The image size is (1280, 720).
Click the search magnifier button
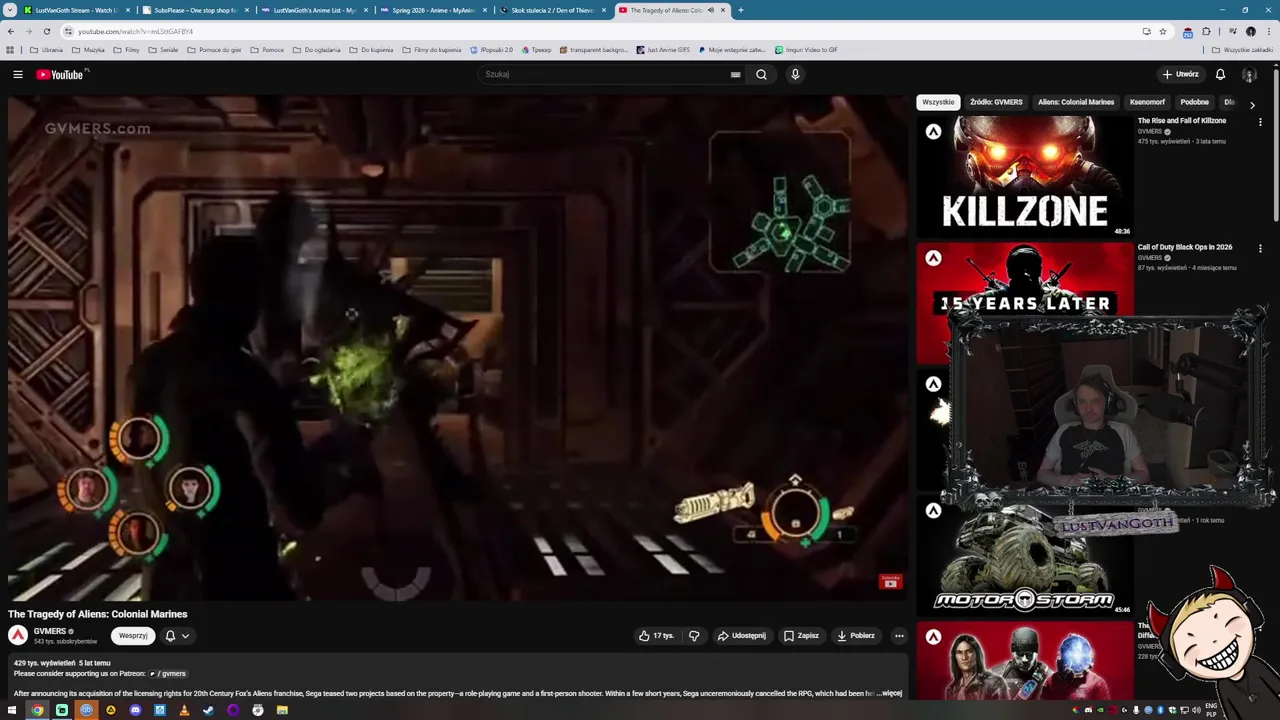pos(761,74)
